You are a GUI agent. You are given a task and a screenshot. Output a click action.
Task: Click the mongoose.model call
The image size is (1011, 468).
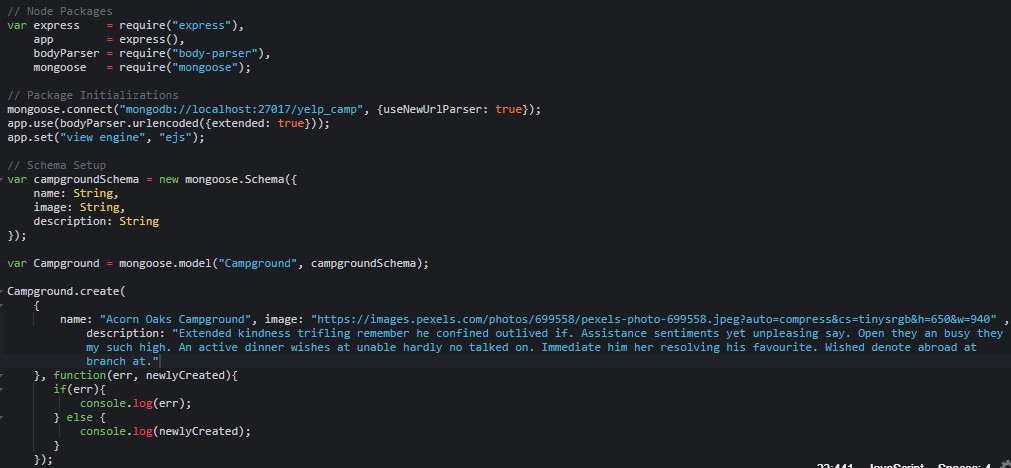click(x=166, y=264)
